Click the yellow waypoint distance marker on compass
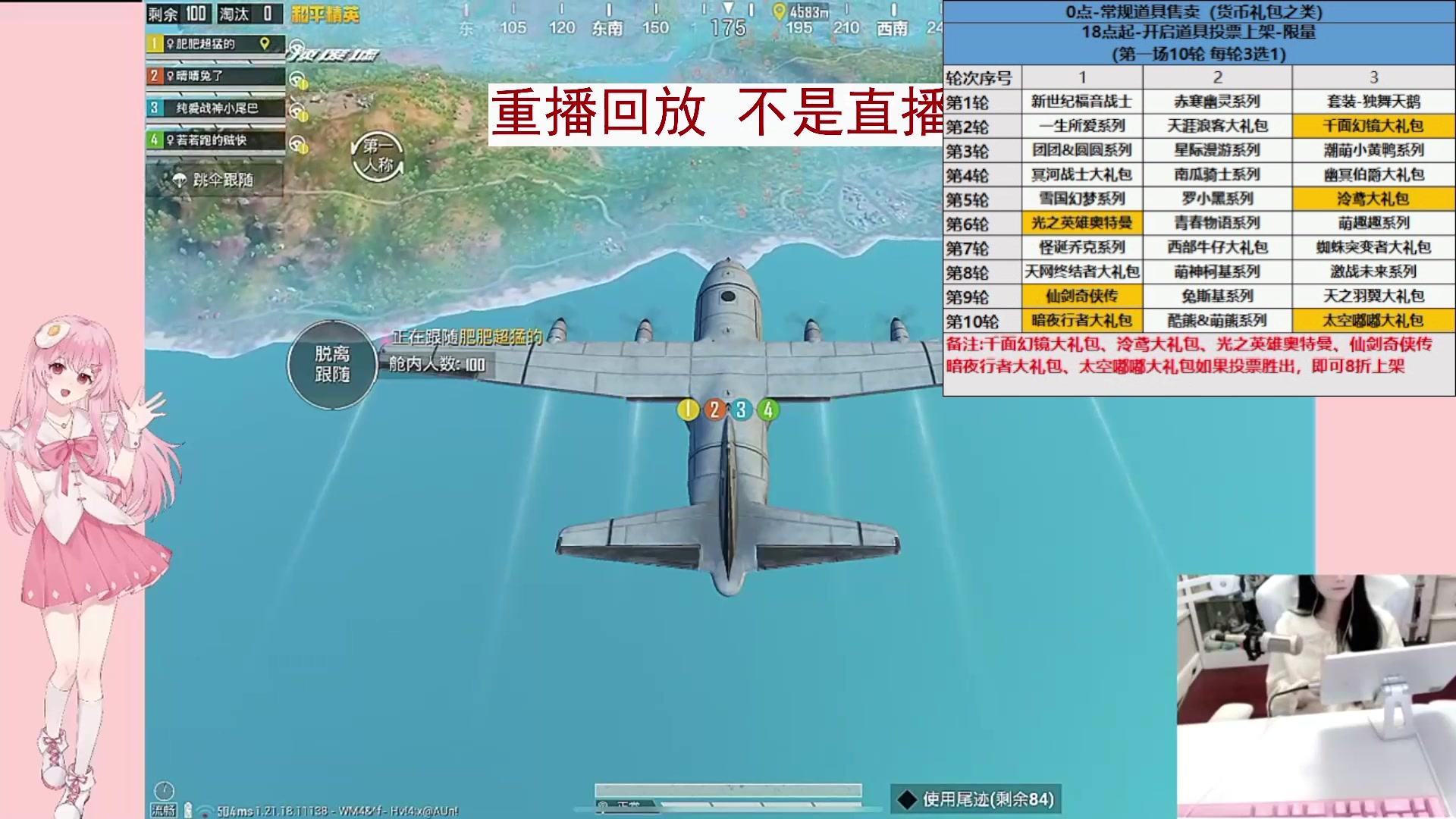The height and width of the screenshot is (819, 1456). (780, 12)
